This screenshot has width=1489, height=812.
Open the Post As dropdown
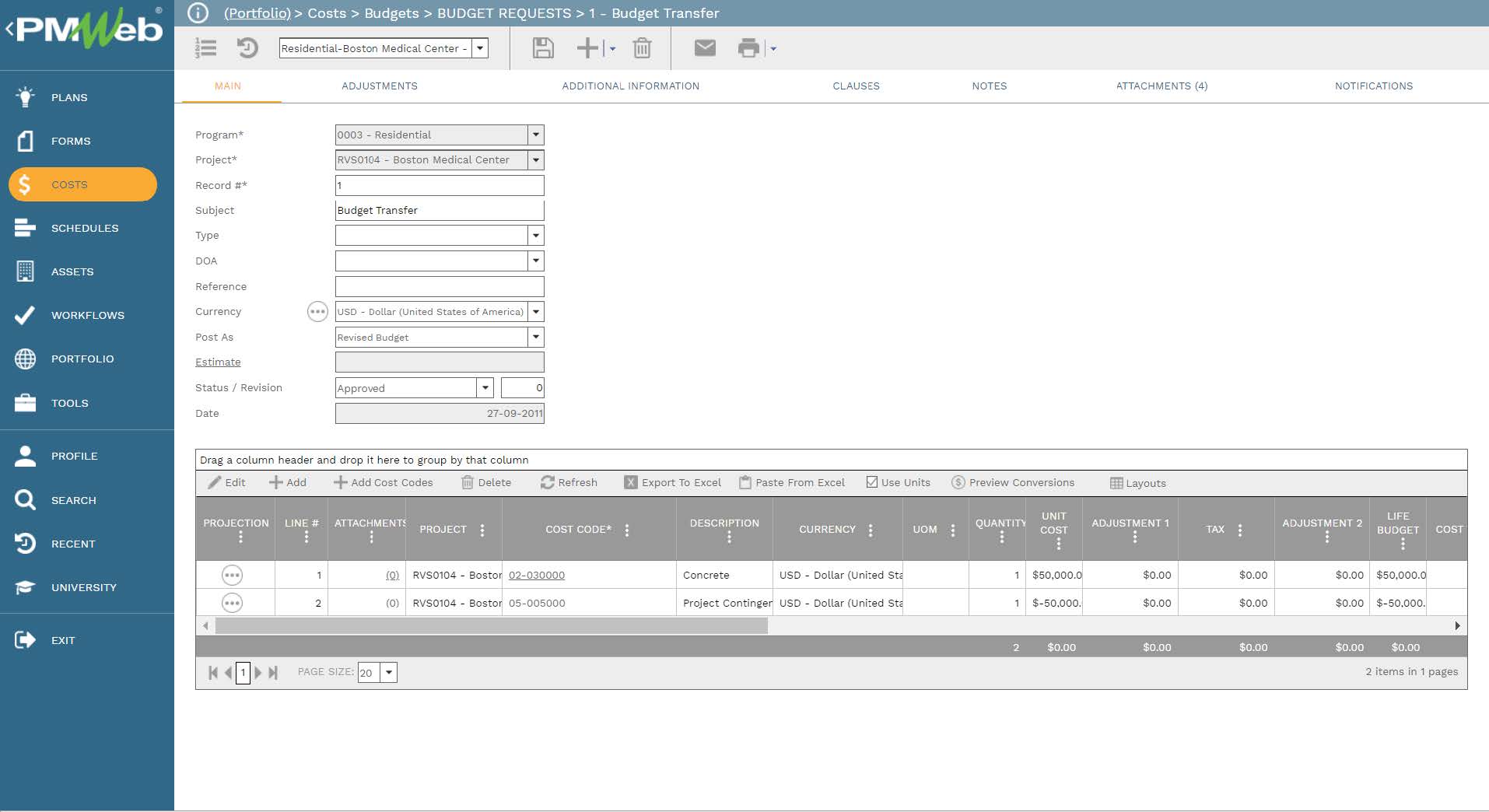pos(535,337)
